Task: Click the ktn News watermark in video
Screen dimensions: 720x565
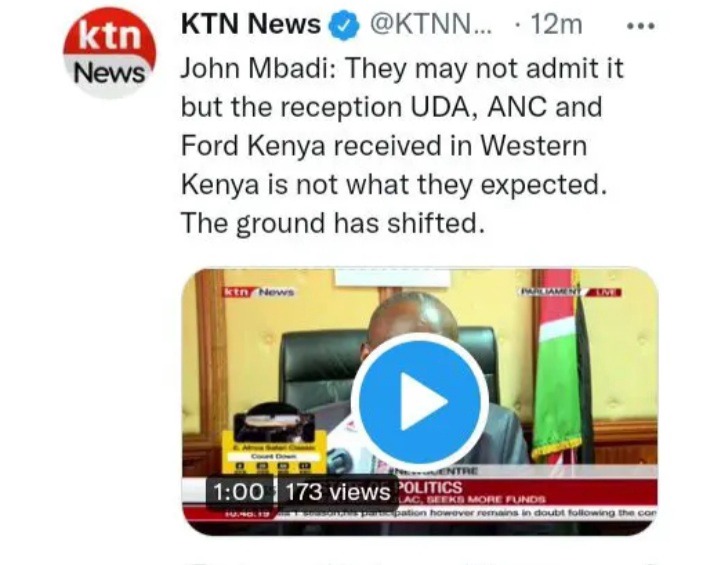Action: click(259, 292)
